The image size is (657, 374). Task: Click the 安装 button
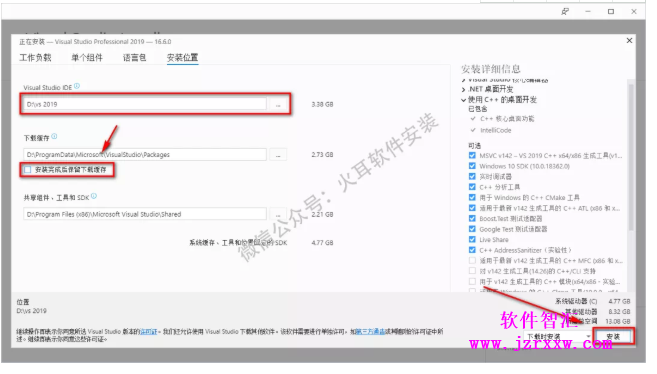pyautogui.click(x=613, y=336)
